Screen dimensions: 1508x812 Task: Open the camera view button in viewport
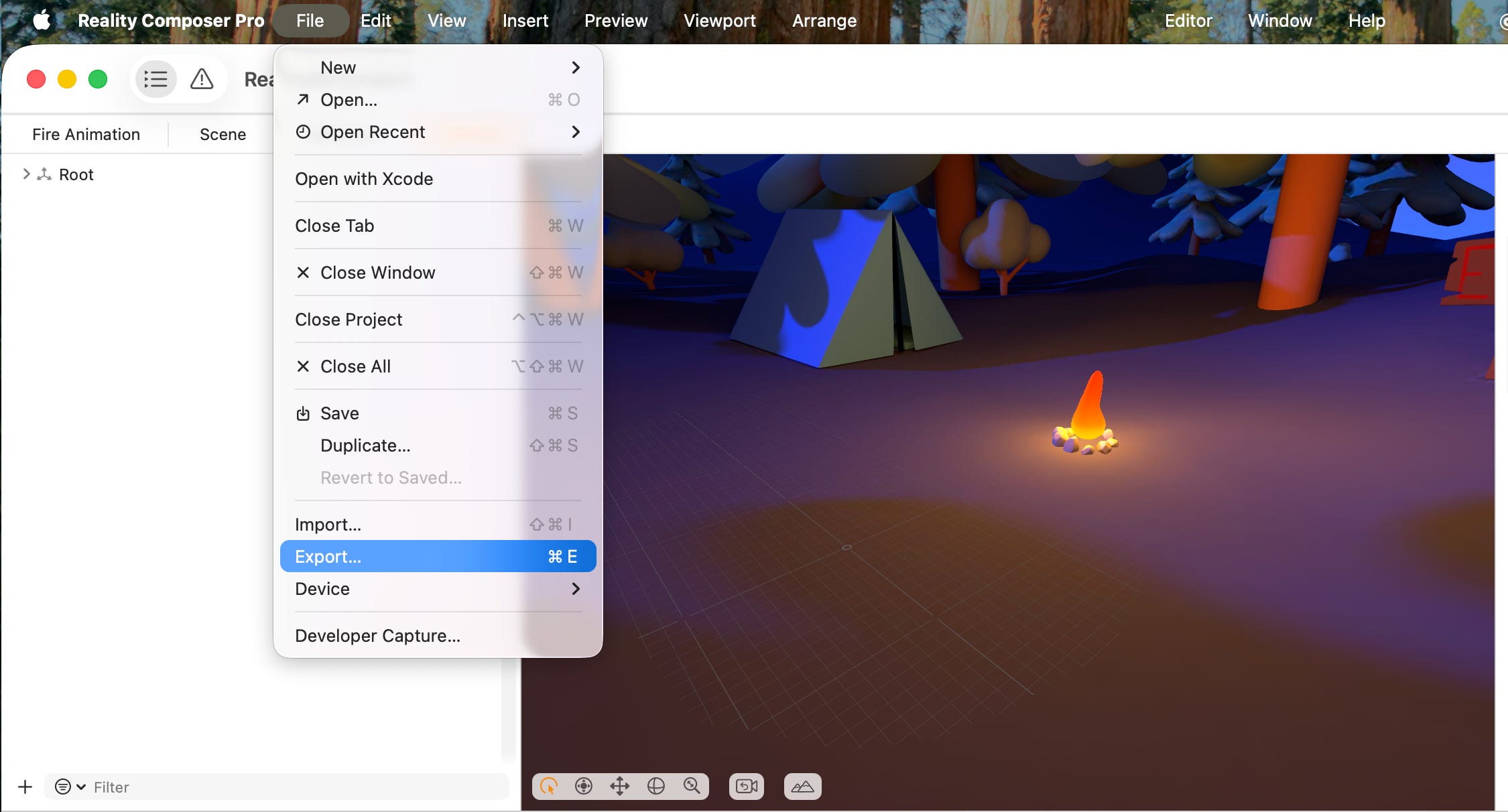point(747,786)
